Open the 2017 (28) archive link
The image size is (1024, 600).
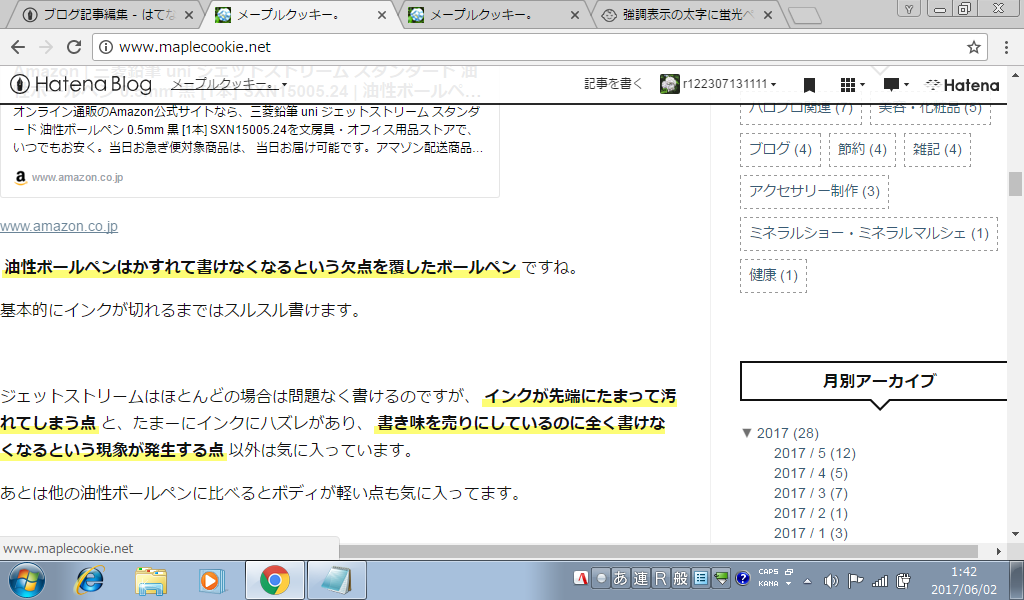pos(788,433)
